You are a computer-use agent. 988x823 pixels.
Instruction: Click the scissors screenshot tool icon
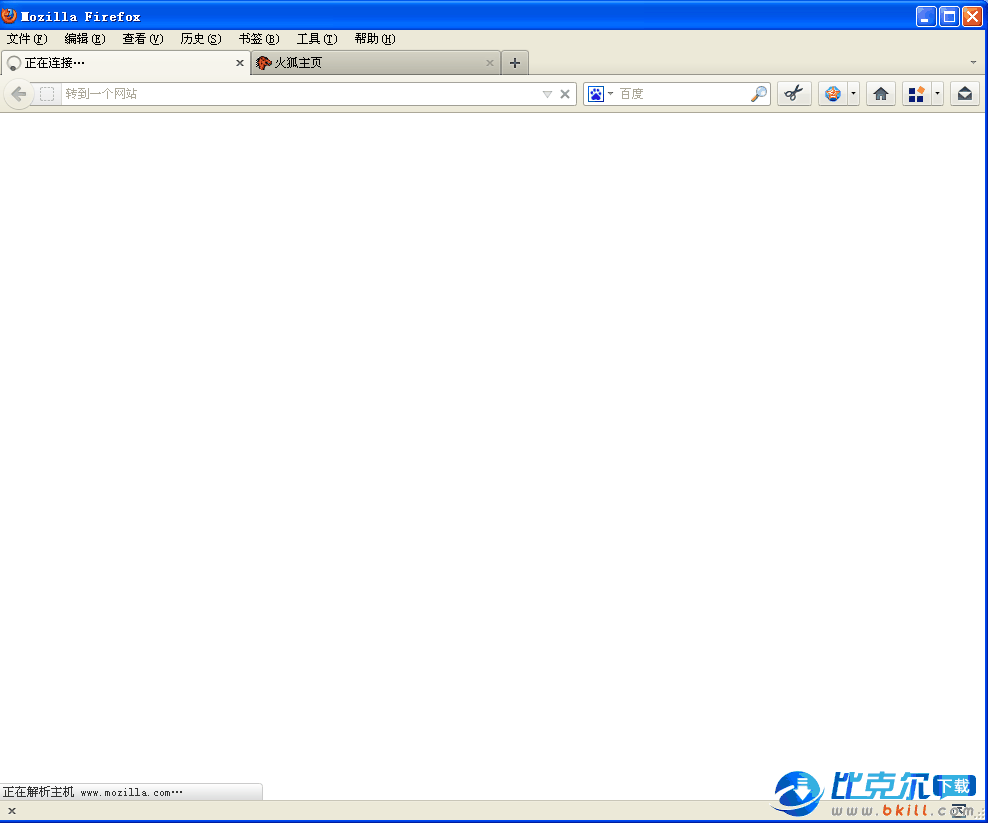click(x=794, y=94)
